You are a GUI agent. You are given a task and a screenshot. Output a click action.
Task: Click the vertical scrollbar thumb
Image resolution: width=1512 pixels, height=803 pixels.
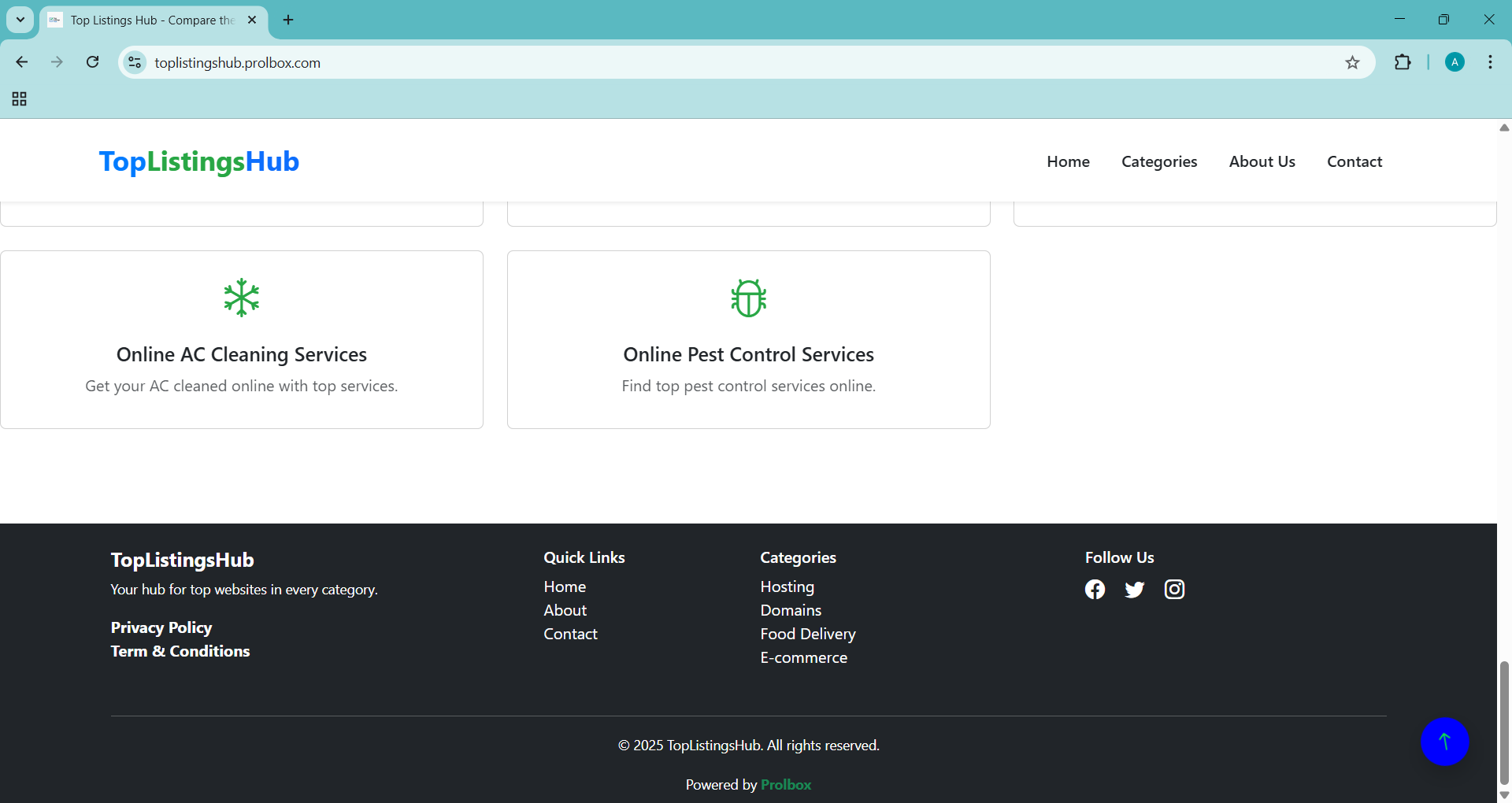tap(1504, 723)
